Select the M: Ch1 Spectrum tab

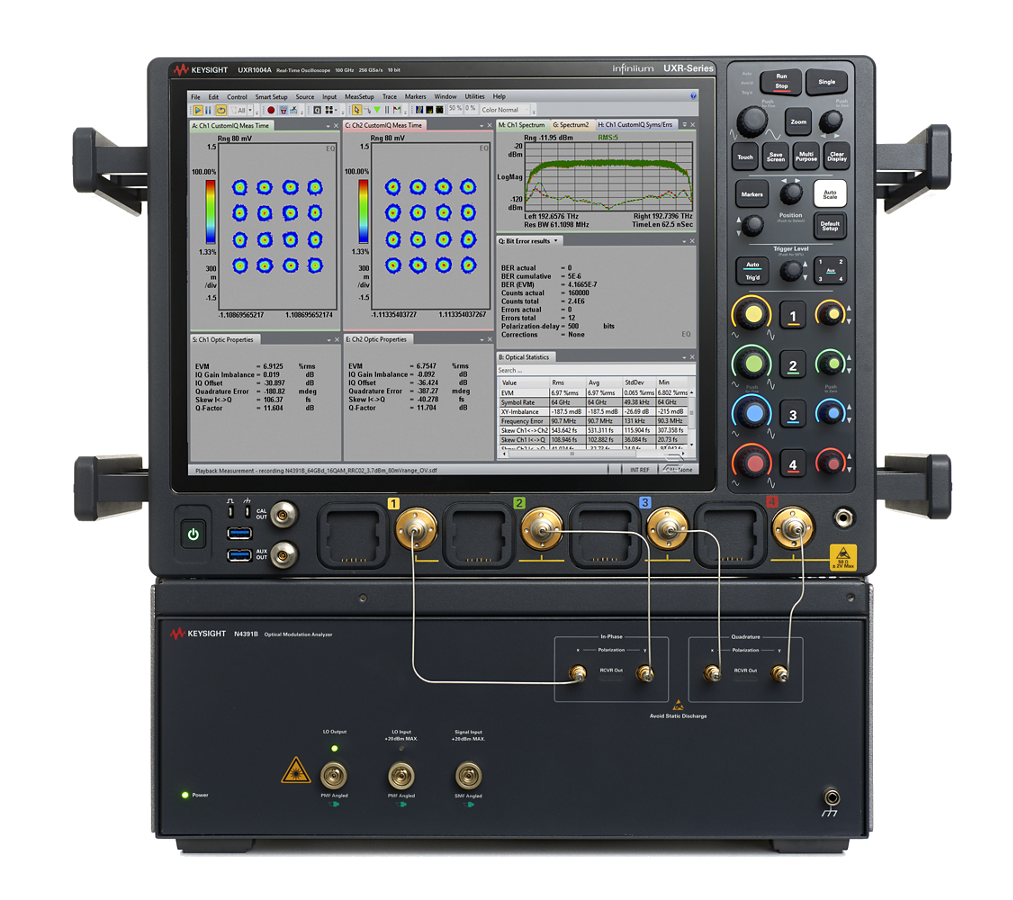[x=521, y=125]
